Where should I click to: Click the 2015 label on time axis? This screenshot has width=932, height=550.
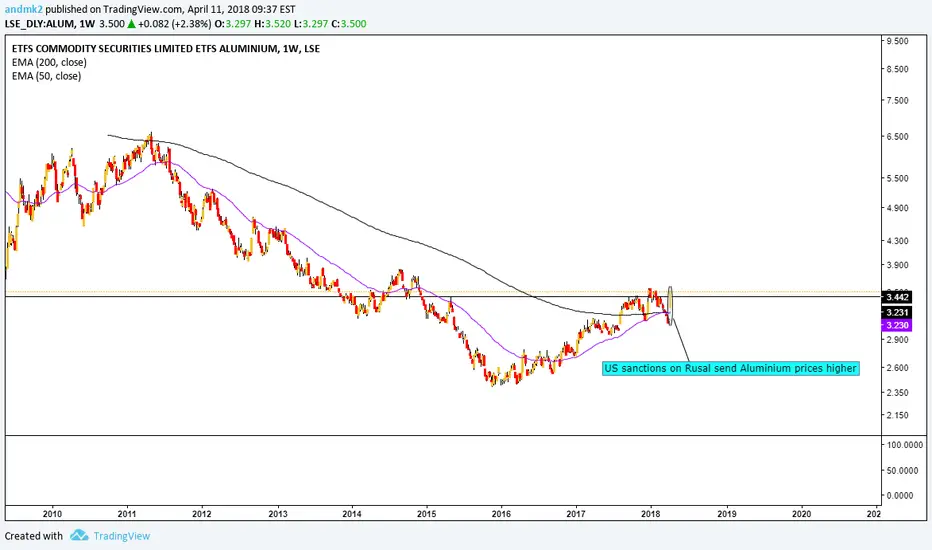point(426,514)
